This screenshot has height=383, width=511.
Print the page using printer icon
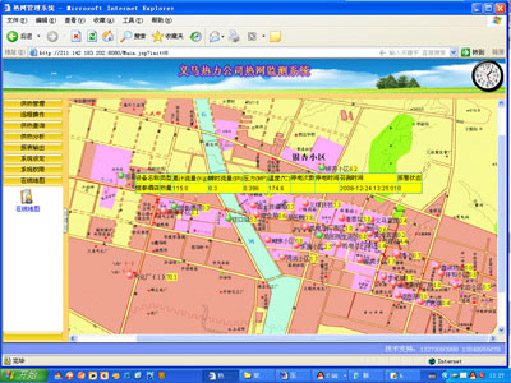click(234, 36)
